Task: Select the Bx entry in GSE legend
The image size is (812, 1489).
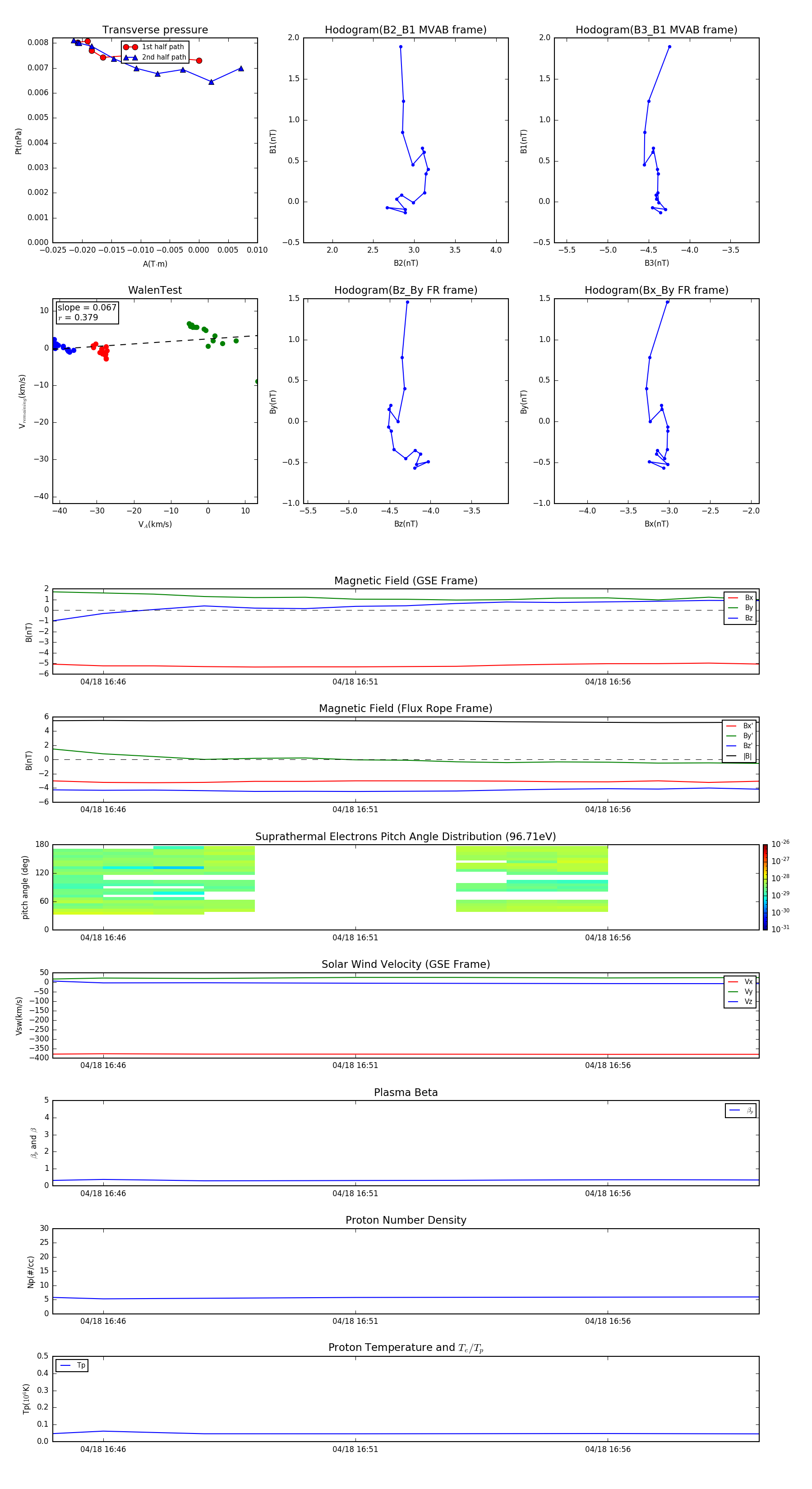Action: coord(740,598)
